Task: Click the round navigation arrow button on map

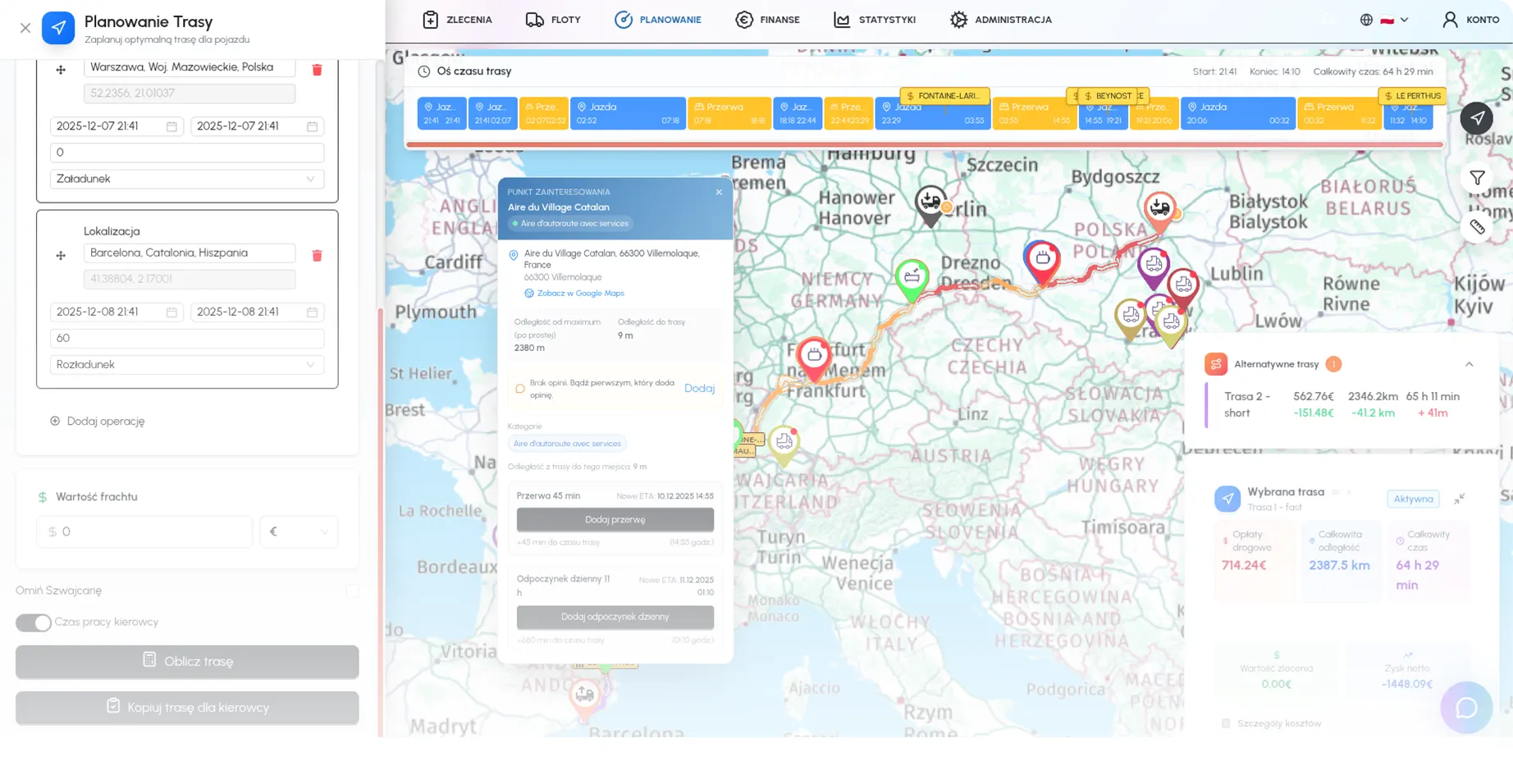Action: (x=1476, y=118)
